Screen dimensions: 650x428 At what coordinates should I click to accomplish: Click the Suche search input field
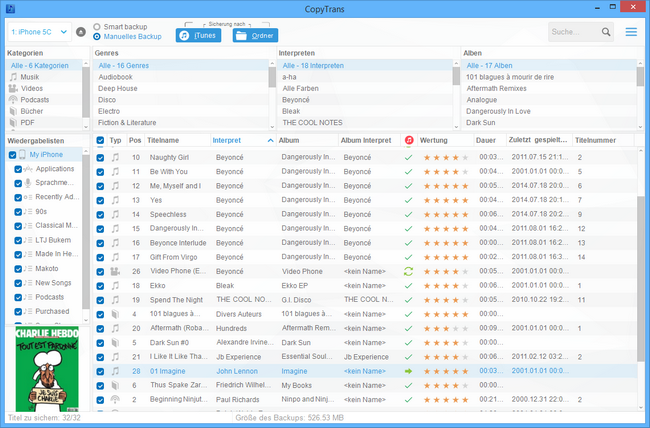click(575, 32)
